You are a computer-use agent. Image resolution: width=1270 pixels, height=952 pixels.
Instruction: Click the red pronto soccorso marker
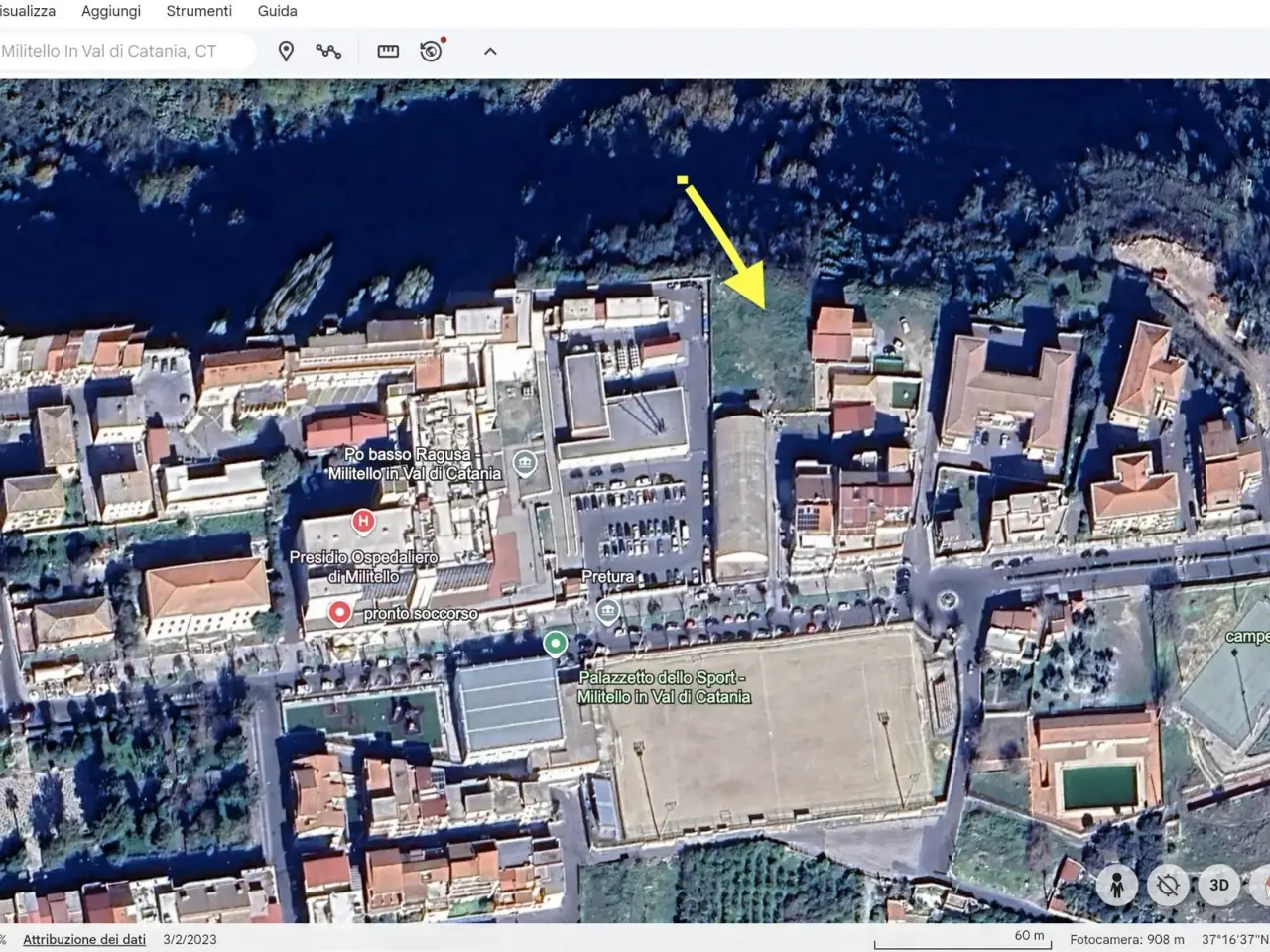(340, 613)
